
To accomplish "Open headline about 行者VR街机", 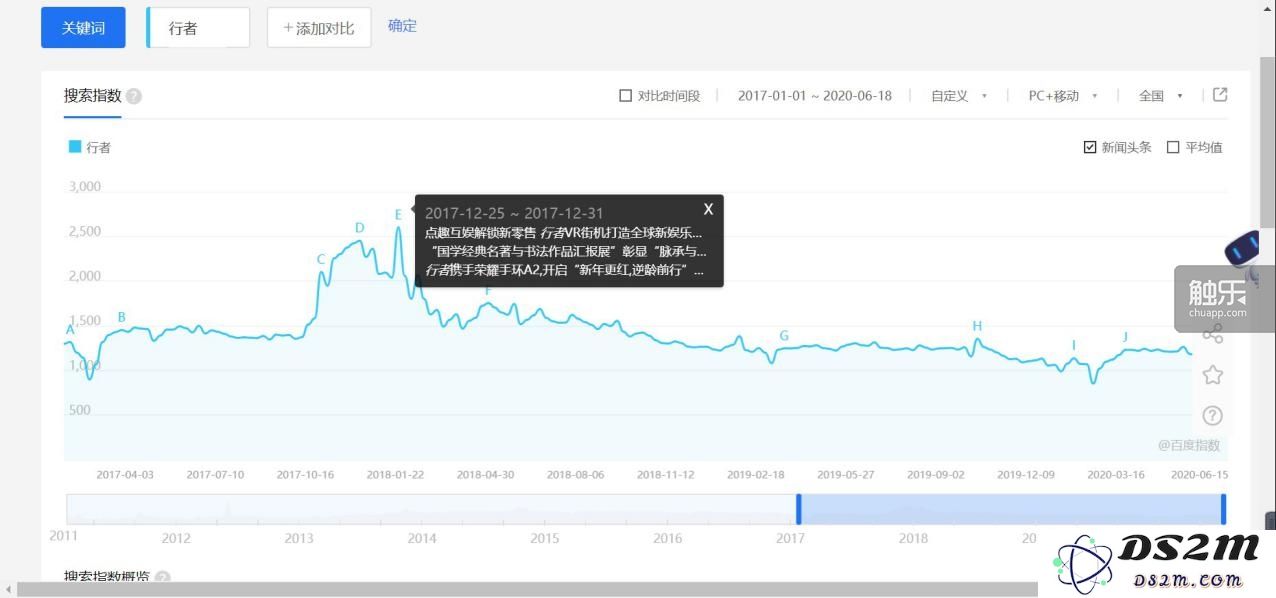I will (x=563, y=232).
